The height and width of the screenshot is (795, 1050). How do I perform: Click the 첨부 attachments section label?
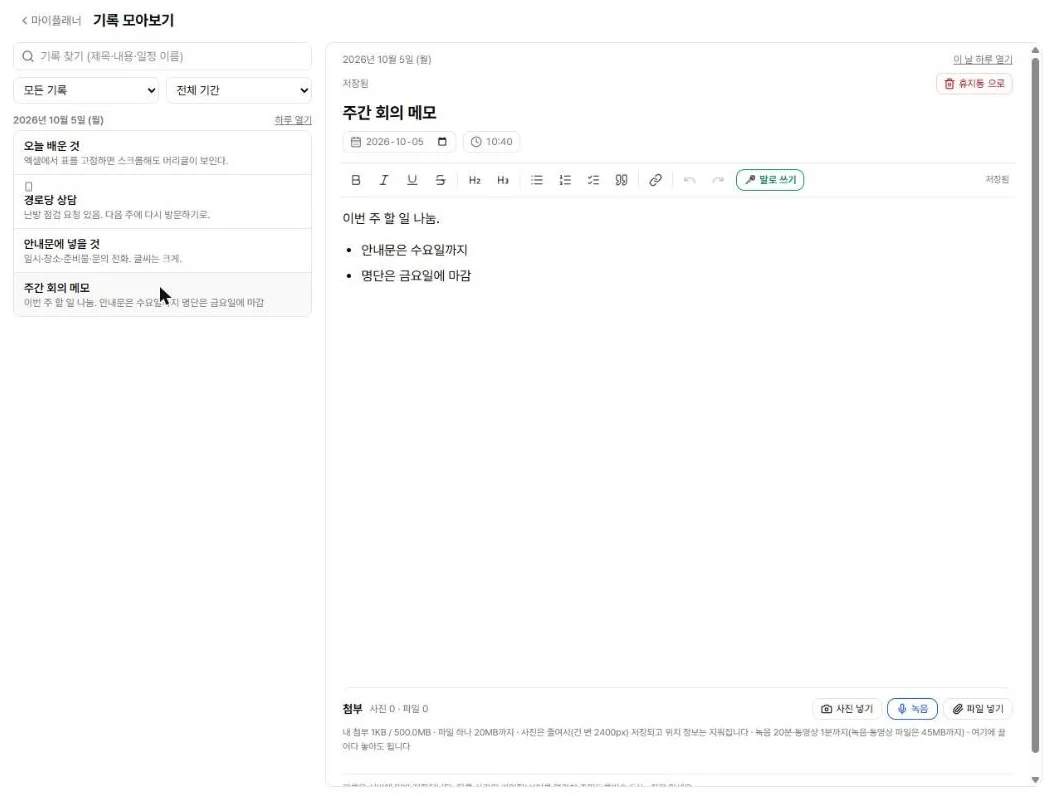coord(352,709)
